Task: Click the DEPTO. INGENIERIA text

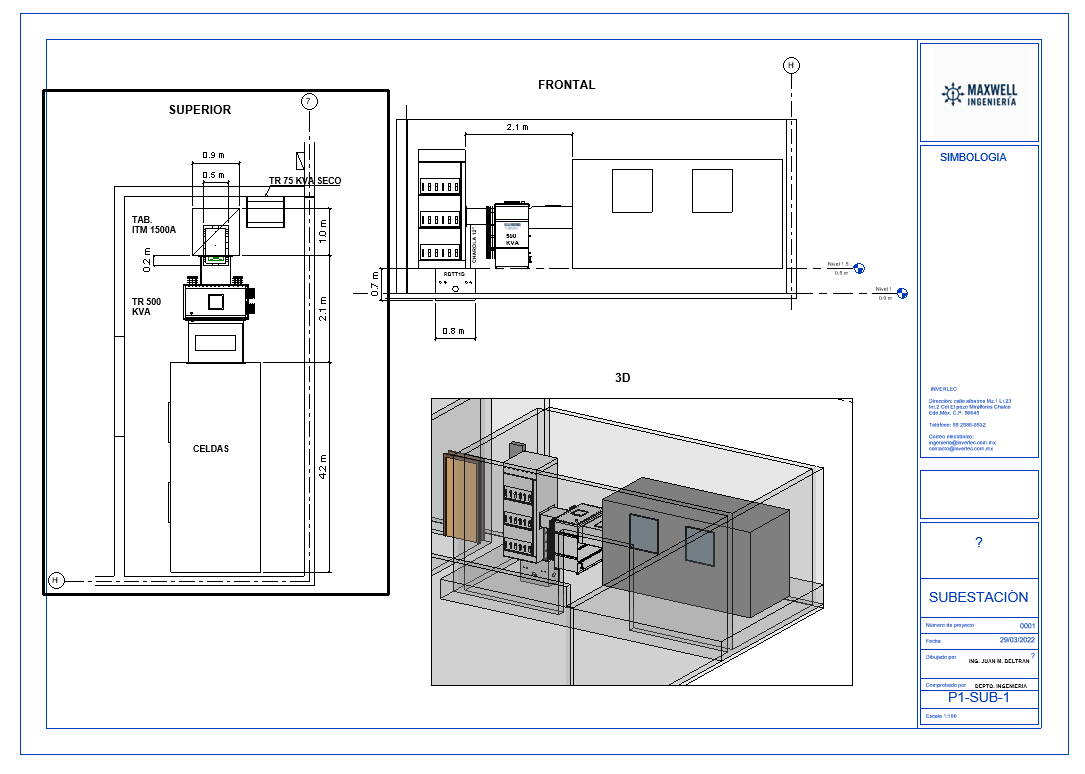Action: [1001, 686]
